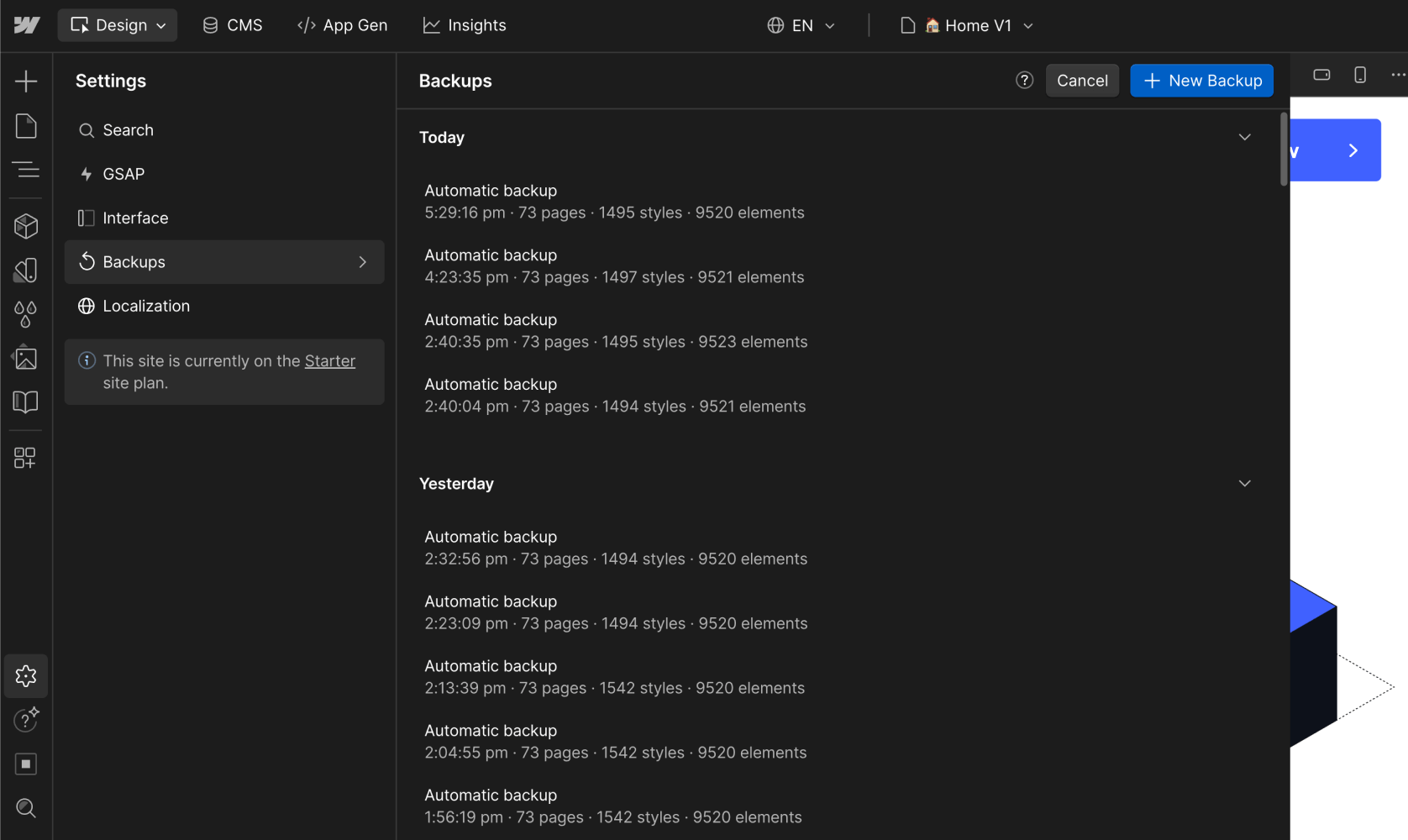The width and height of the screenshot is (1408, 840).
Task: Open the Assets panel
Action: [x=26, y=357]
